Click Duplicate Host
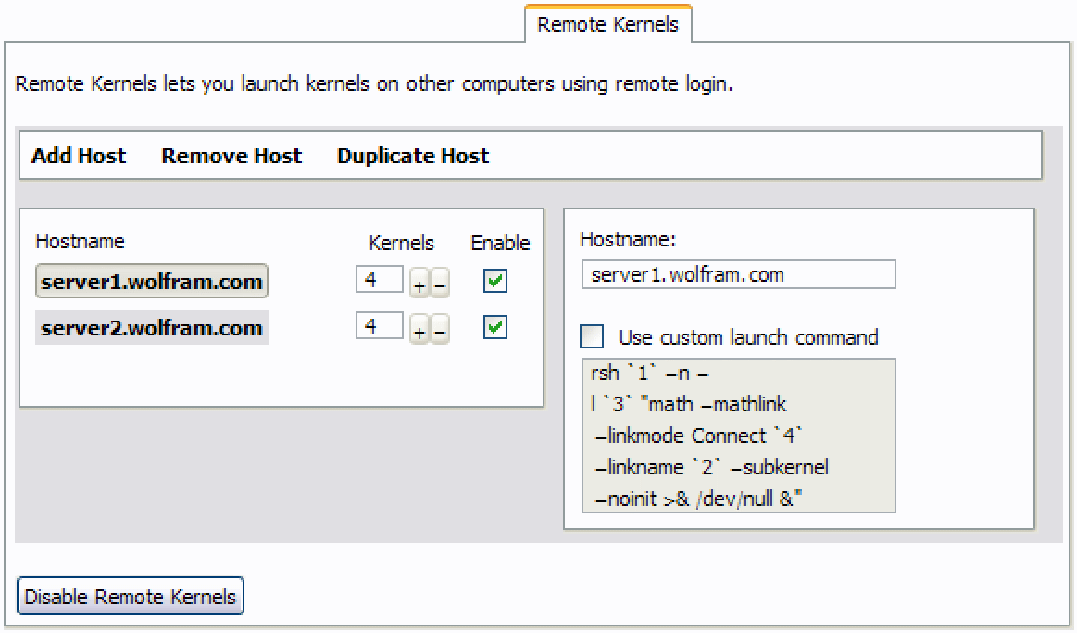The height and width of the screenshot is (633, 1077). point(413,156)
